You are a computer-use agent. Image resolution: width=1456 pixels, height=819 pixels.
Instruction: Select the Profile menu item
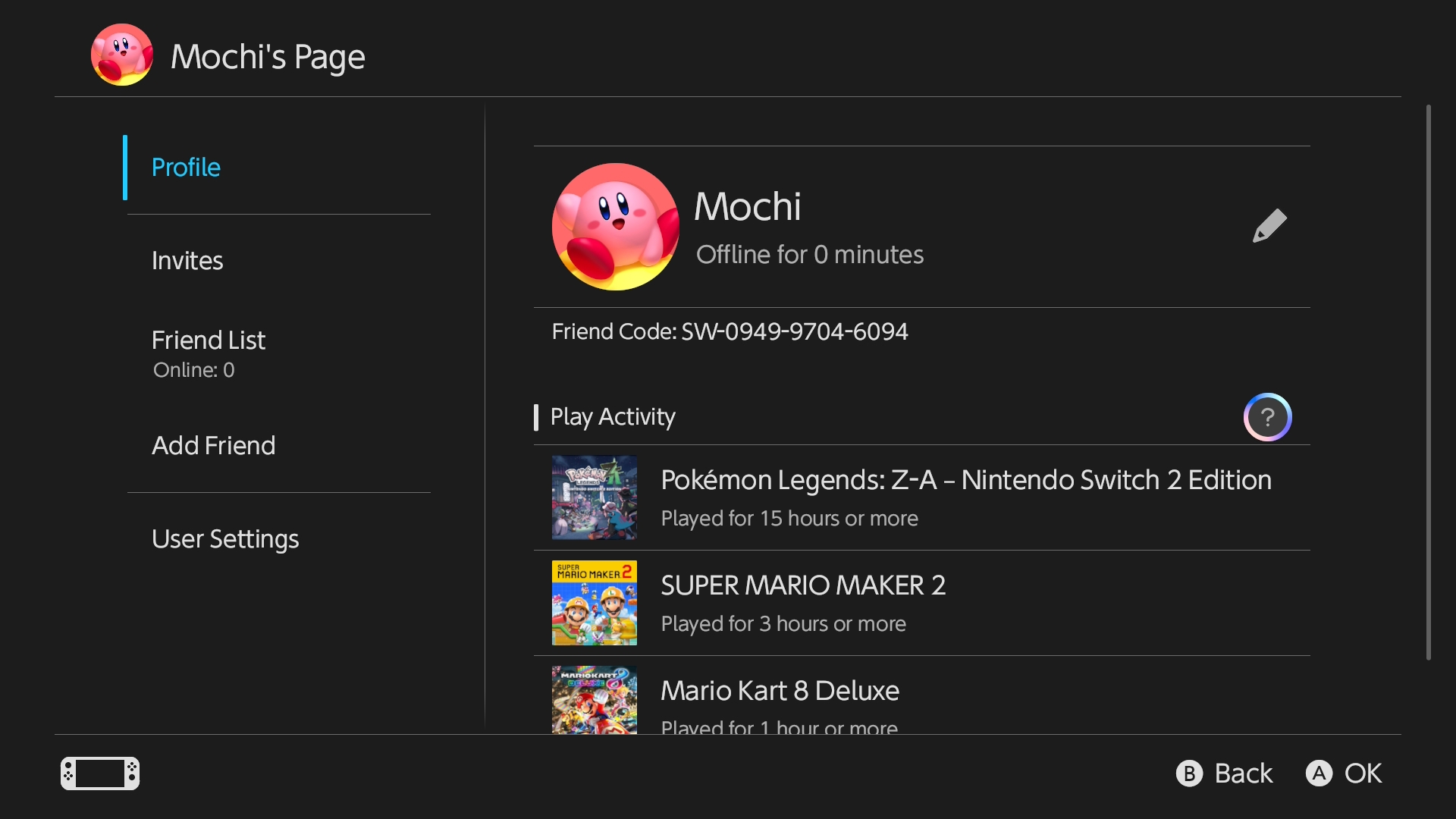click(186, 168)
